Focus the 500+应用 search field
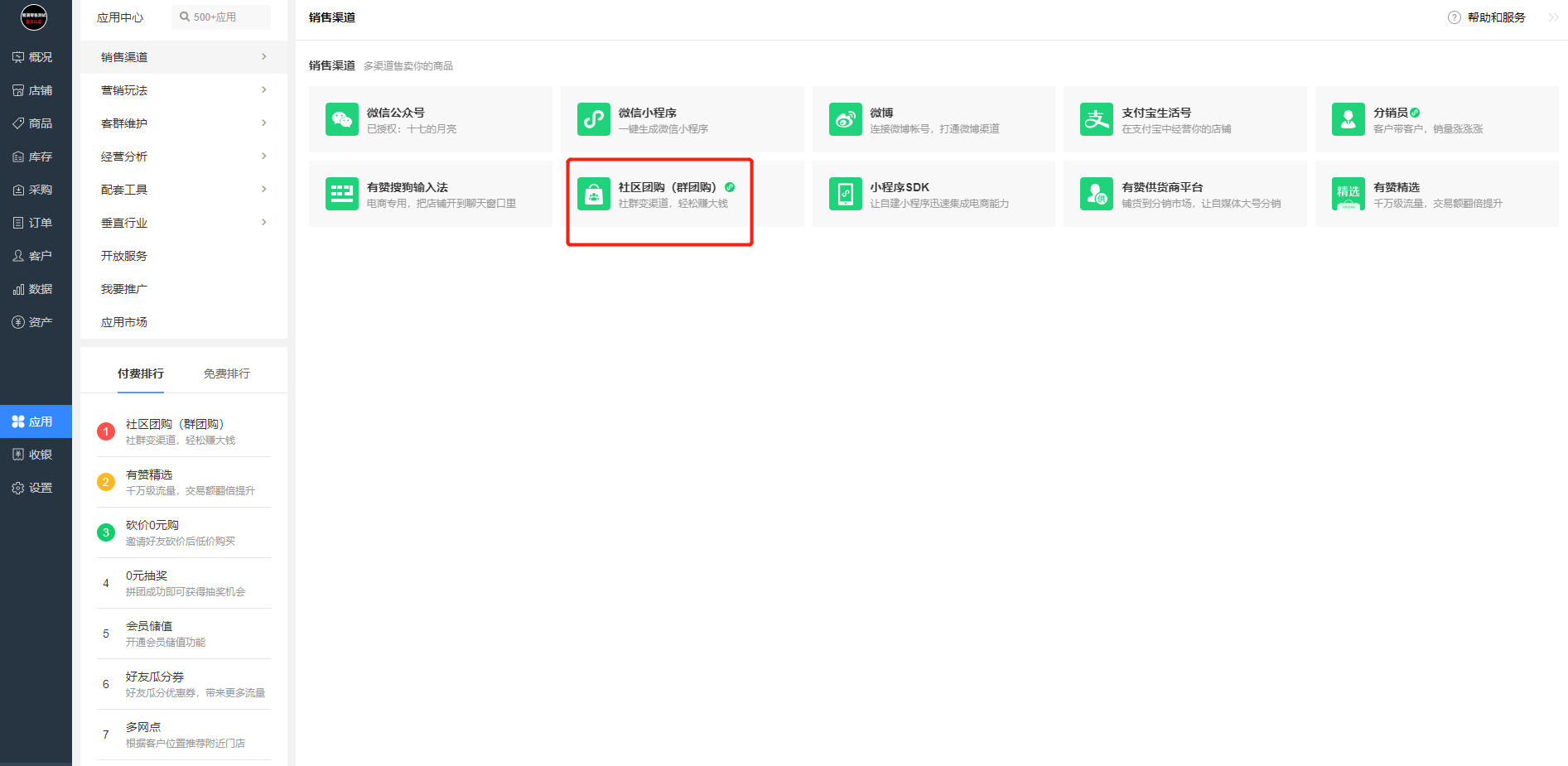 pyautogui.click(x=221, y=17)
